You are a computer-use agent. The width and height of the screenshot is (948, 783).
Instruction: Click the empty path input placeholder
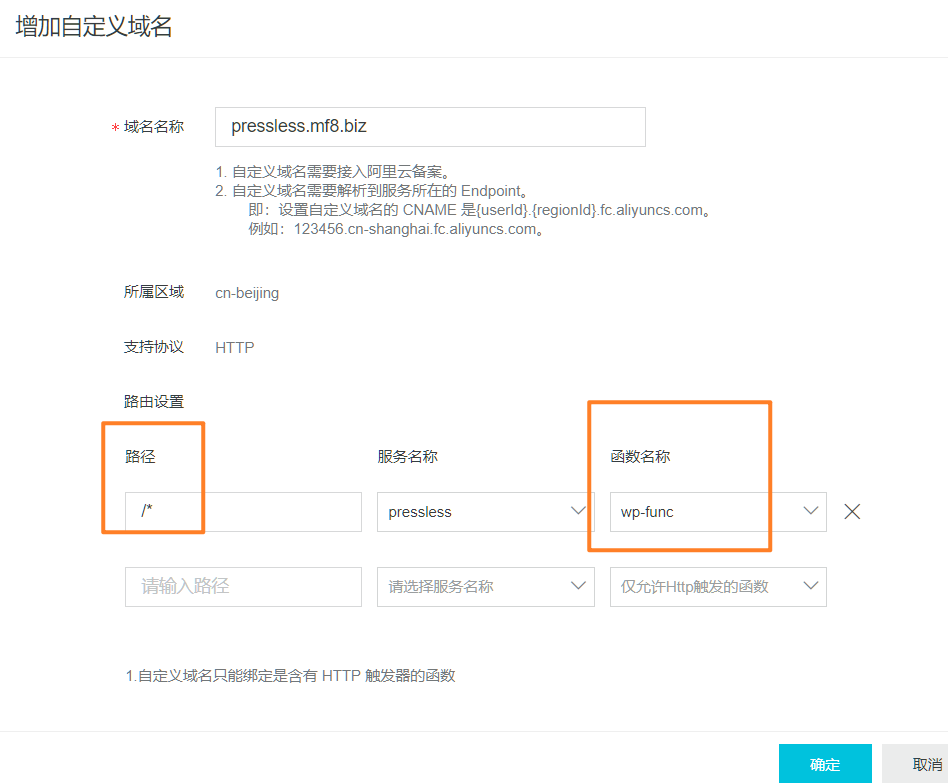click(x=243, y=586)
